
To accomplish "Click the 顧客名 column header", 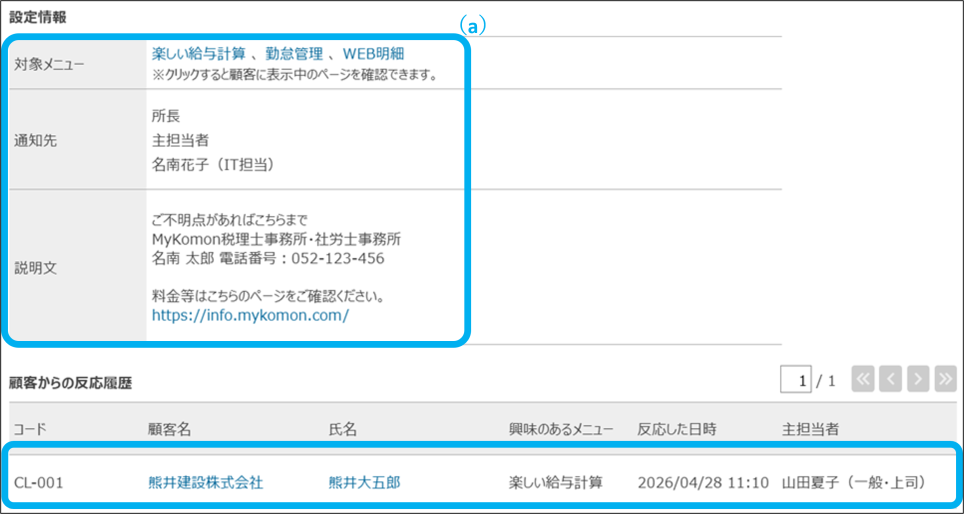I will pyautogui.click(x=169, y=430).
